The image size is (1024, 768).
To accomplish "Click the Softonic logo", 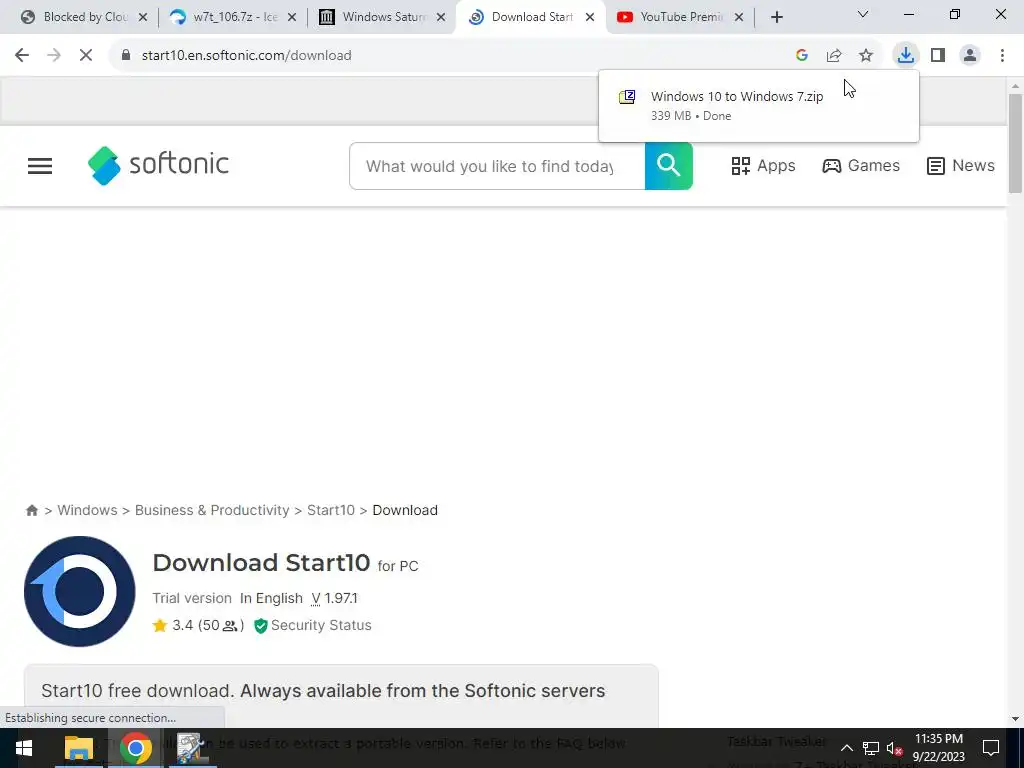I will (159, 165).
